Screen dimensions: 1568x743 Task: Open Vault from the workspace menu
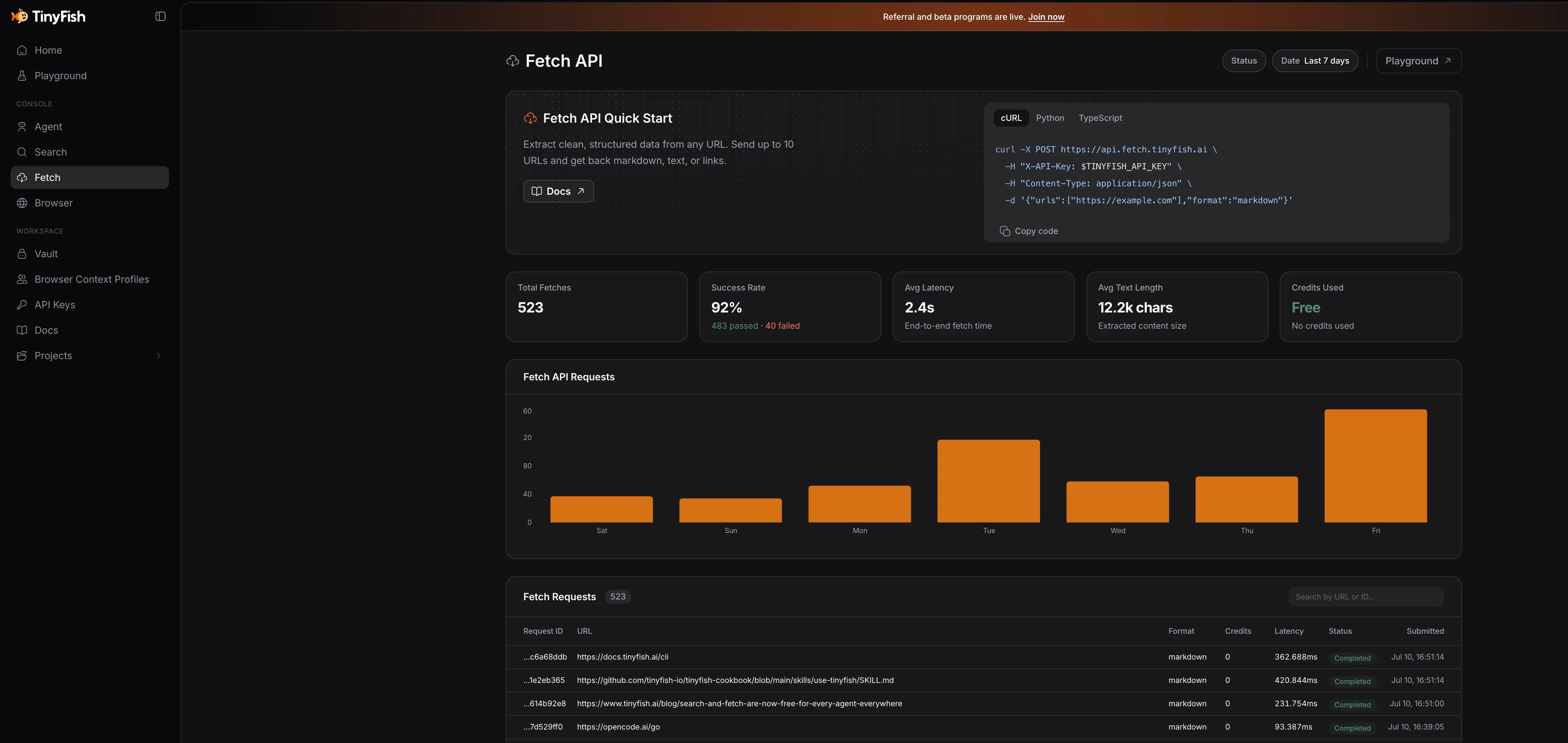(89, 254)
